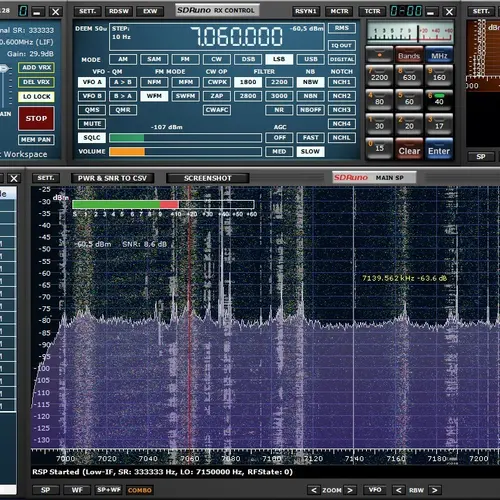Click PWR & SNR TO CSV button
Screen dimensions: 500x500
pos(112,178)
